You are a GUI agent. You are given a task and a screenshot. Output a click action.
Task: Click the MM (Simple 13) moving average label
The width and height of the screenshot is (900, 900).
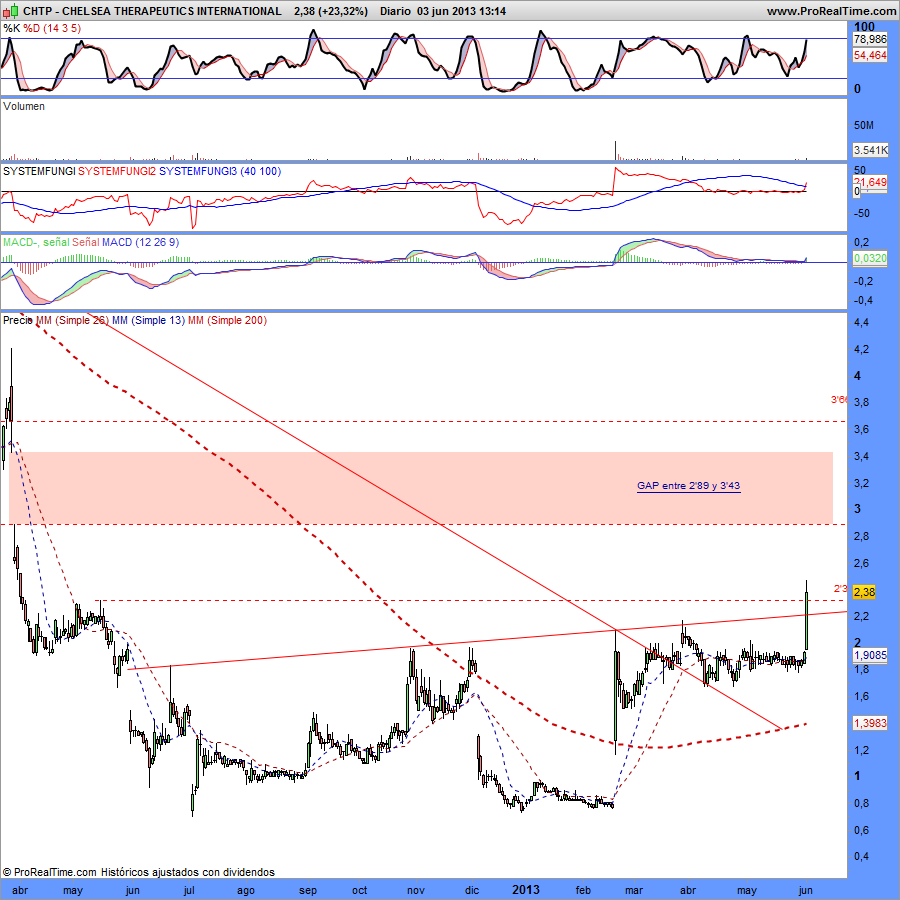[x=149, y=320]
